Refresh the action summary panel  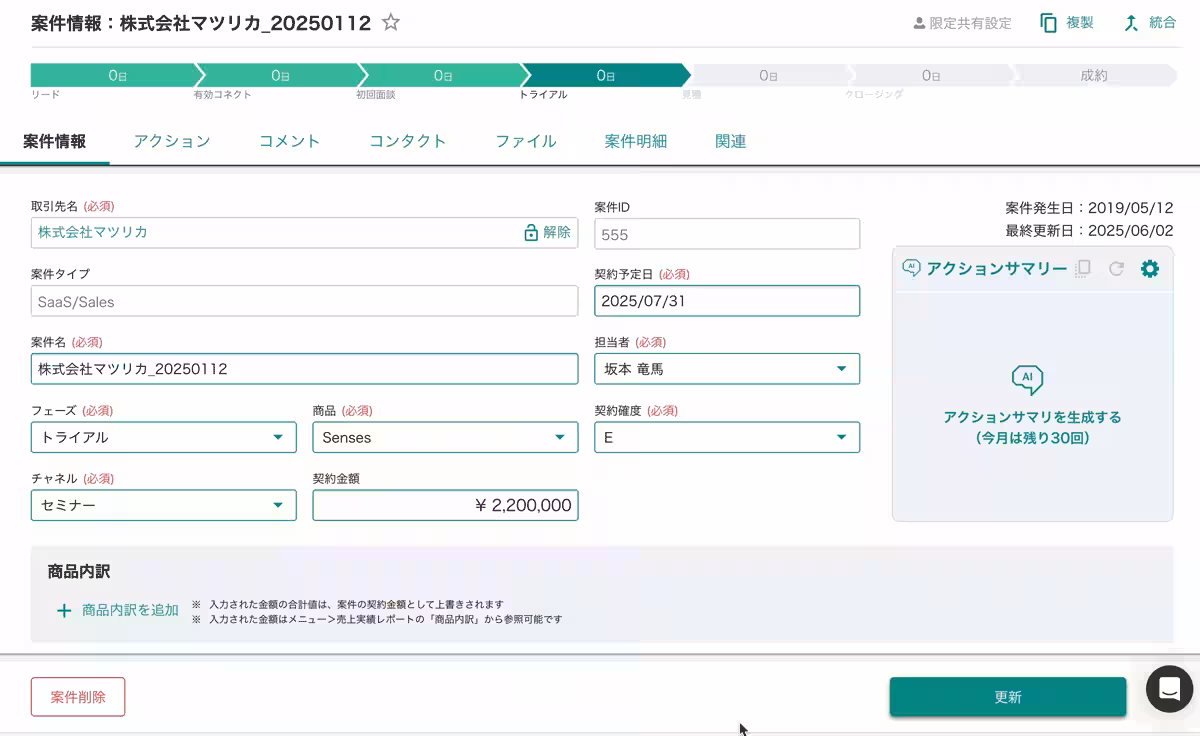click(x=1117, y=268)
